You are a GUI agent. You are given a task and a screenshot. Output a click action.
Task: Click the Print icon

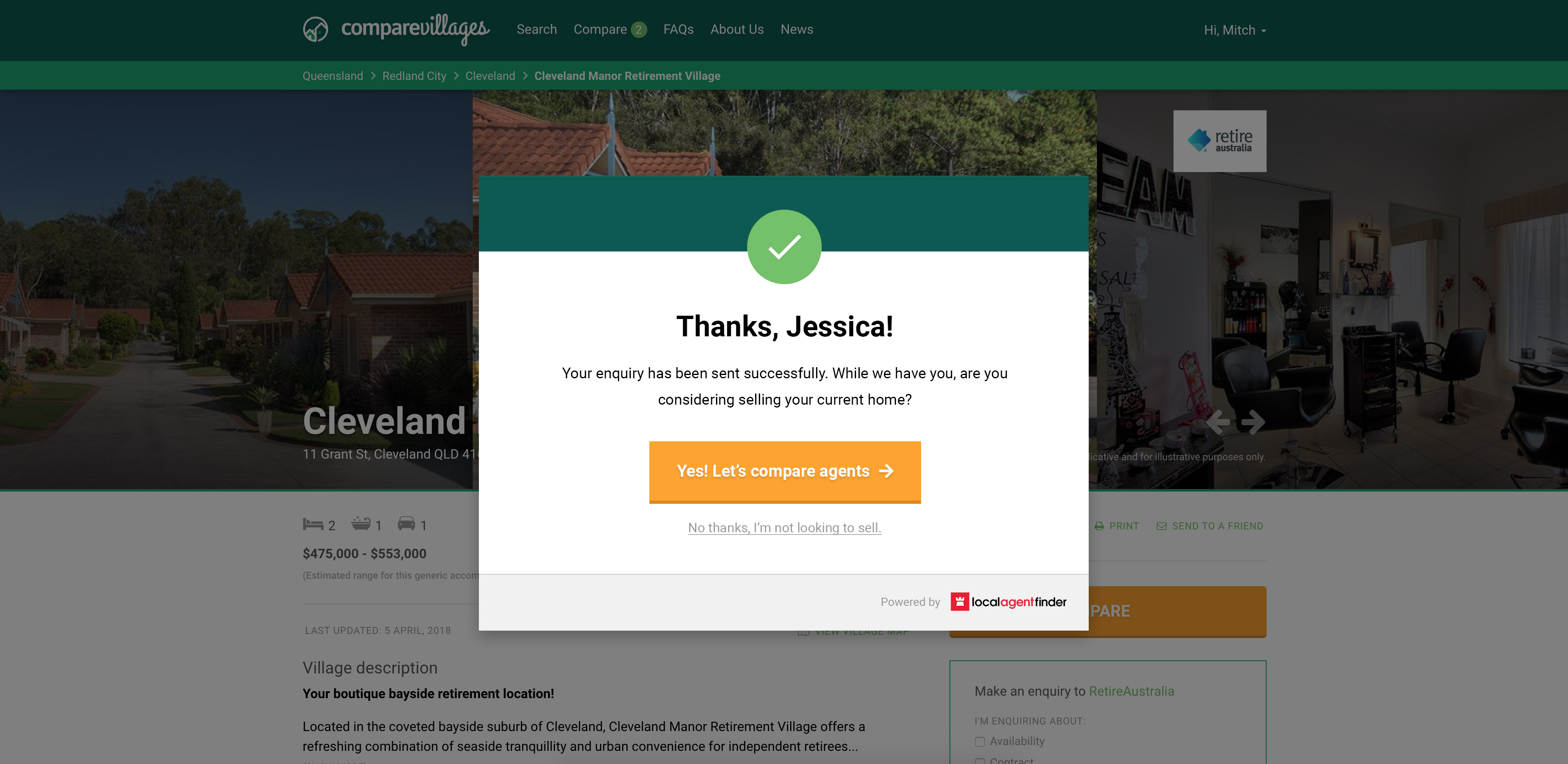[1099, 526]
